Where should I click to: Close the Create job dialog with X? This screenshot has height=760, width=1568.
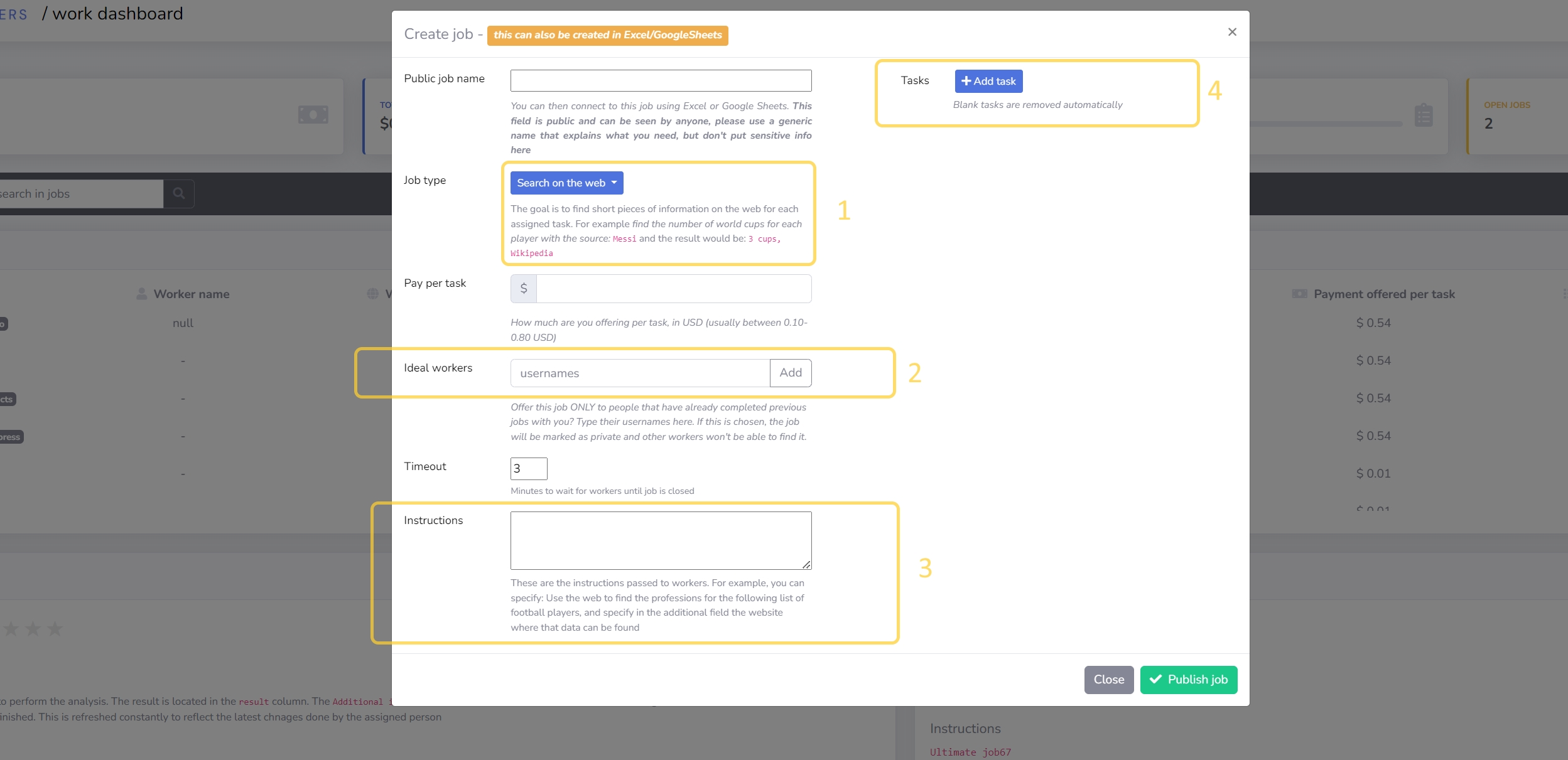click(x=1232, y=32)
